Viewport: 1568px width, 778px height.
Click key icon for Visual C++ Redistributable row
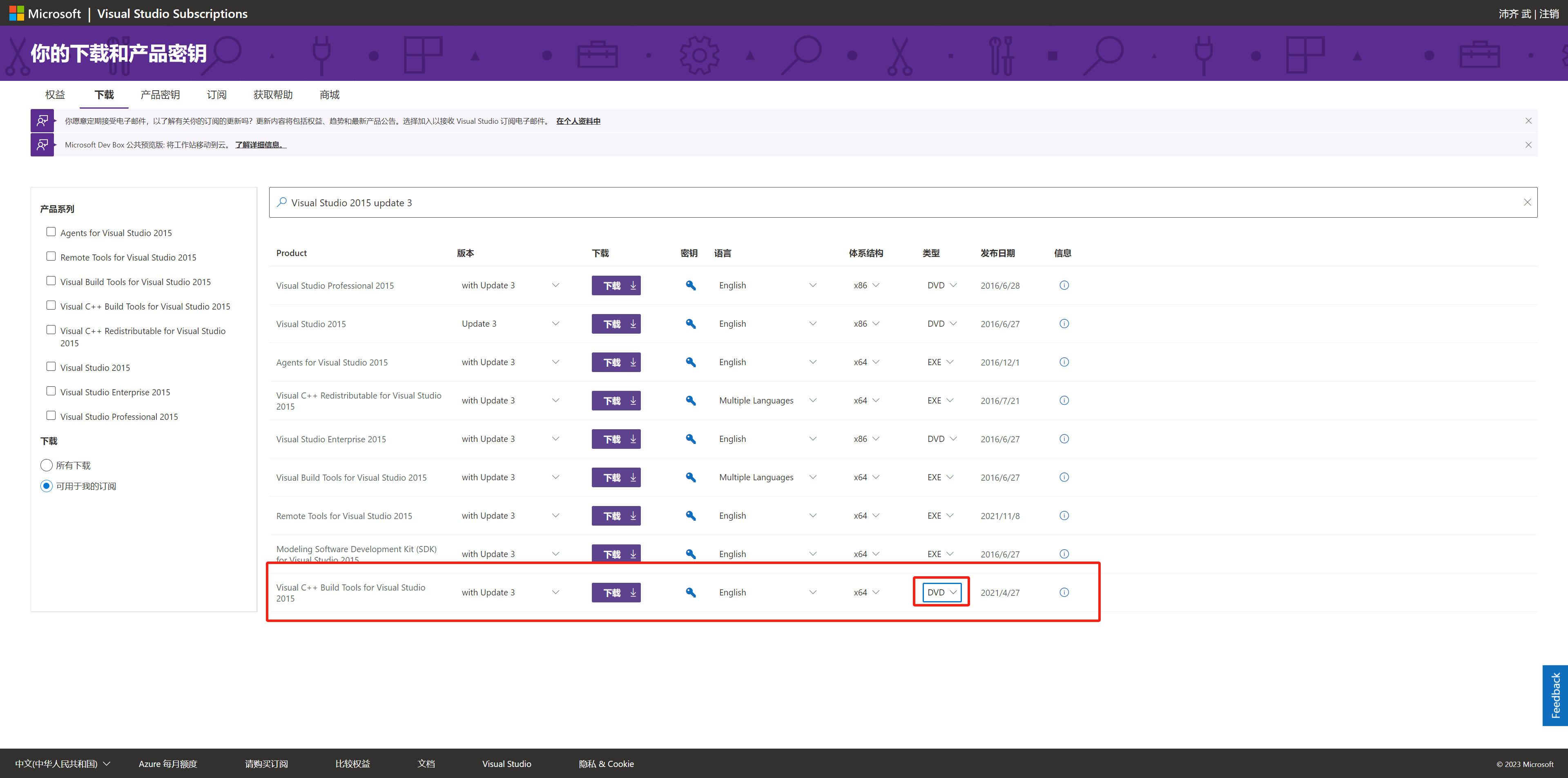pyautogui.click(x=690, y=401)
